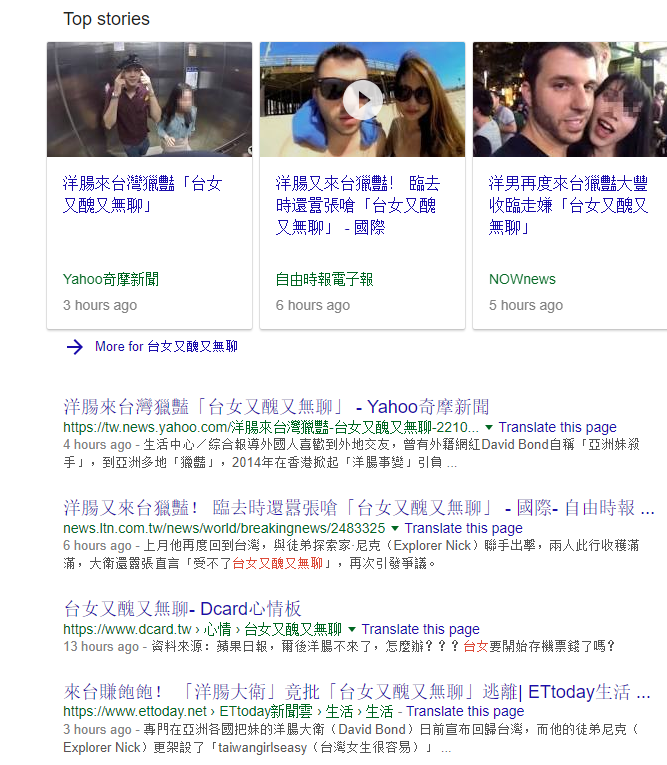Viewport: 667px width, 765px height.
Task: Open the 自由時報 search result title
Action: pos(359,508)
